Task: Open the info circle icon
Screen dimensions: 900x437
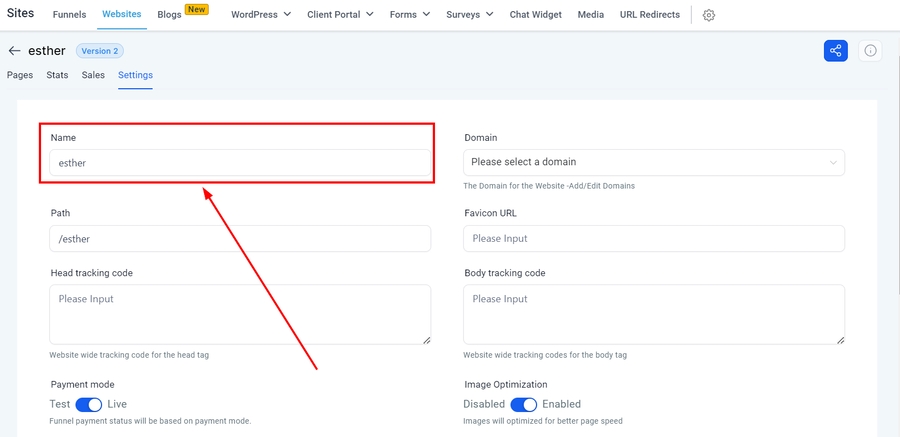Action: click(870, 51)
